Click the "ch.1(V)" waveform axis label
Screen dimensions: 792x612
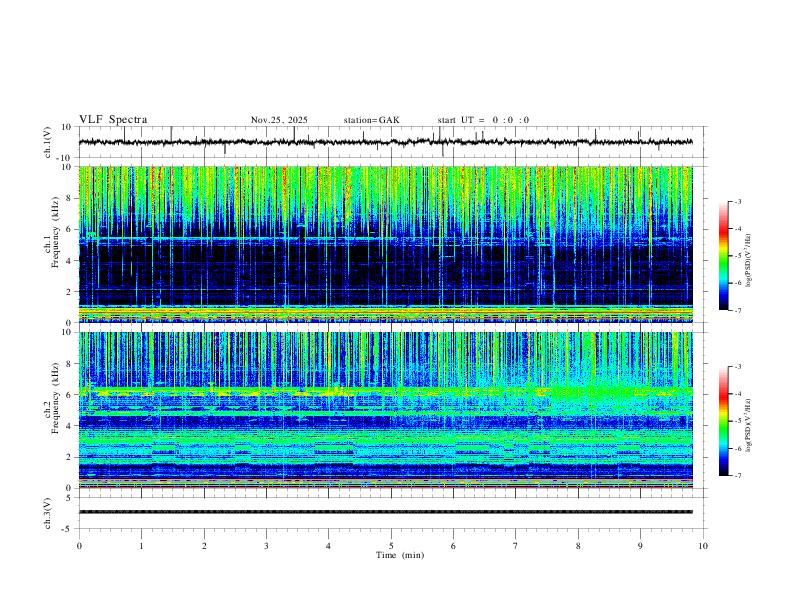tap(48, 142)
